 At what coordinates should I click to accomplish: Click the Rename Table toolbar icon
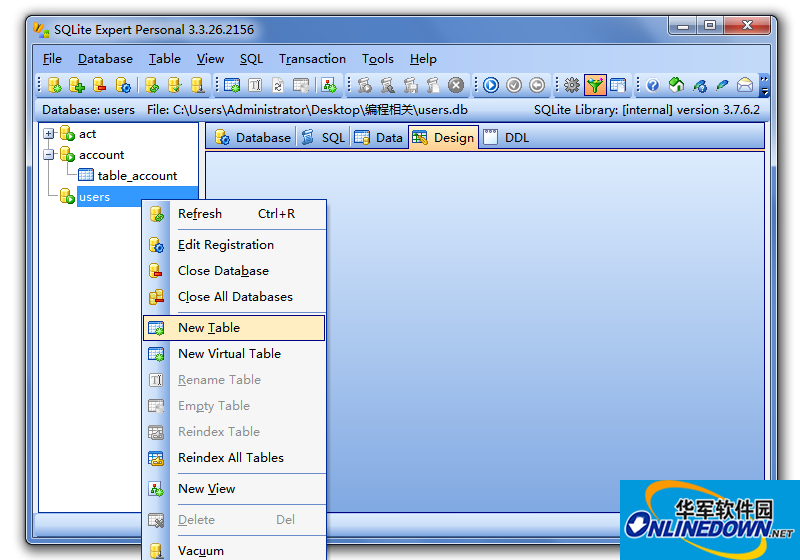255,85
